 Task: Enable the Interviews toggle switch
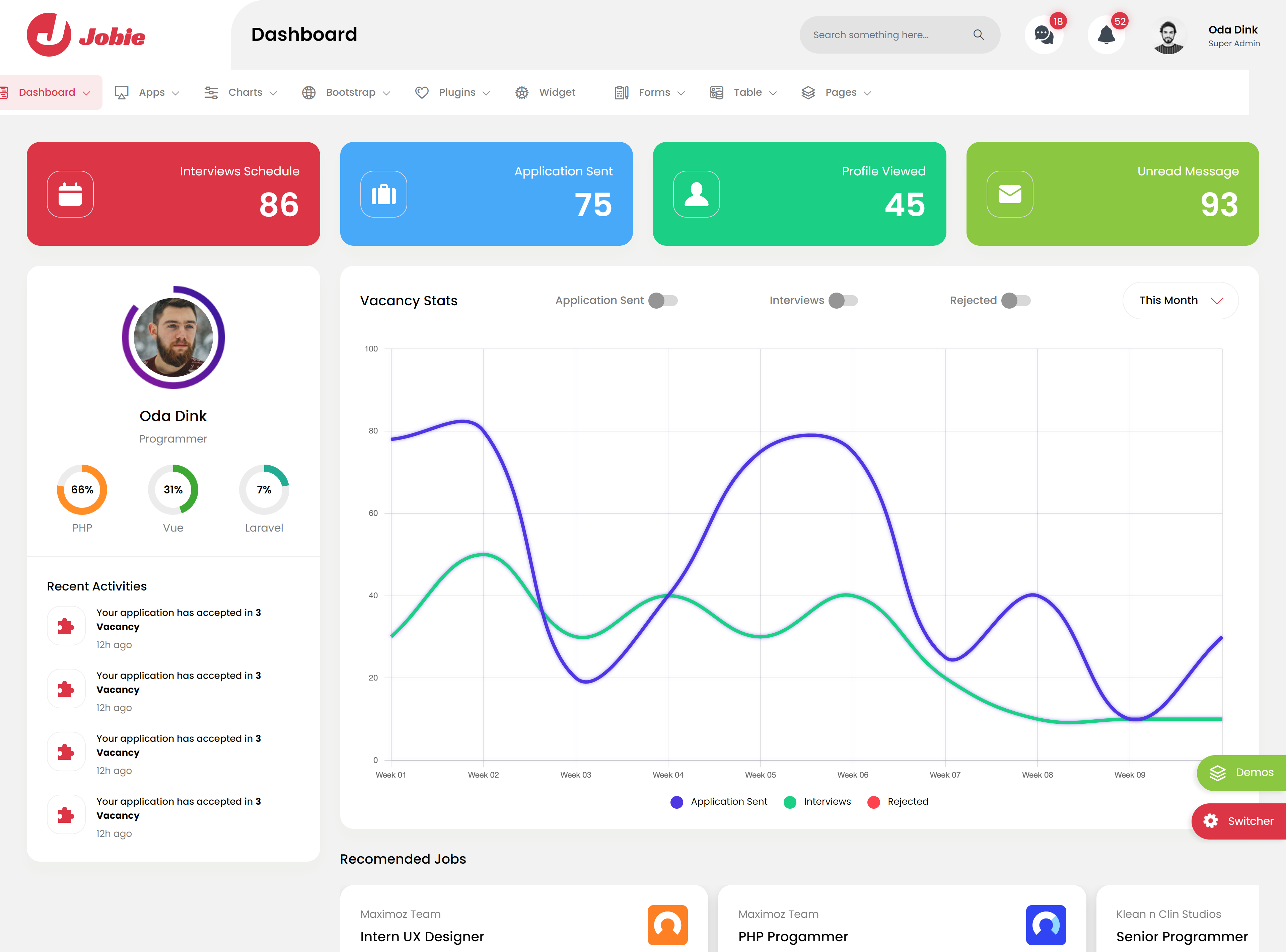pos(843,300)
